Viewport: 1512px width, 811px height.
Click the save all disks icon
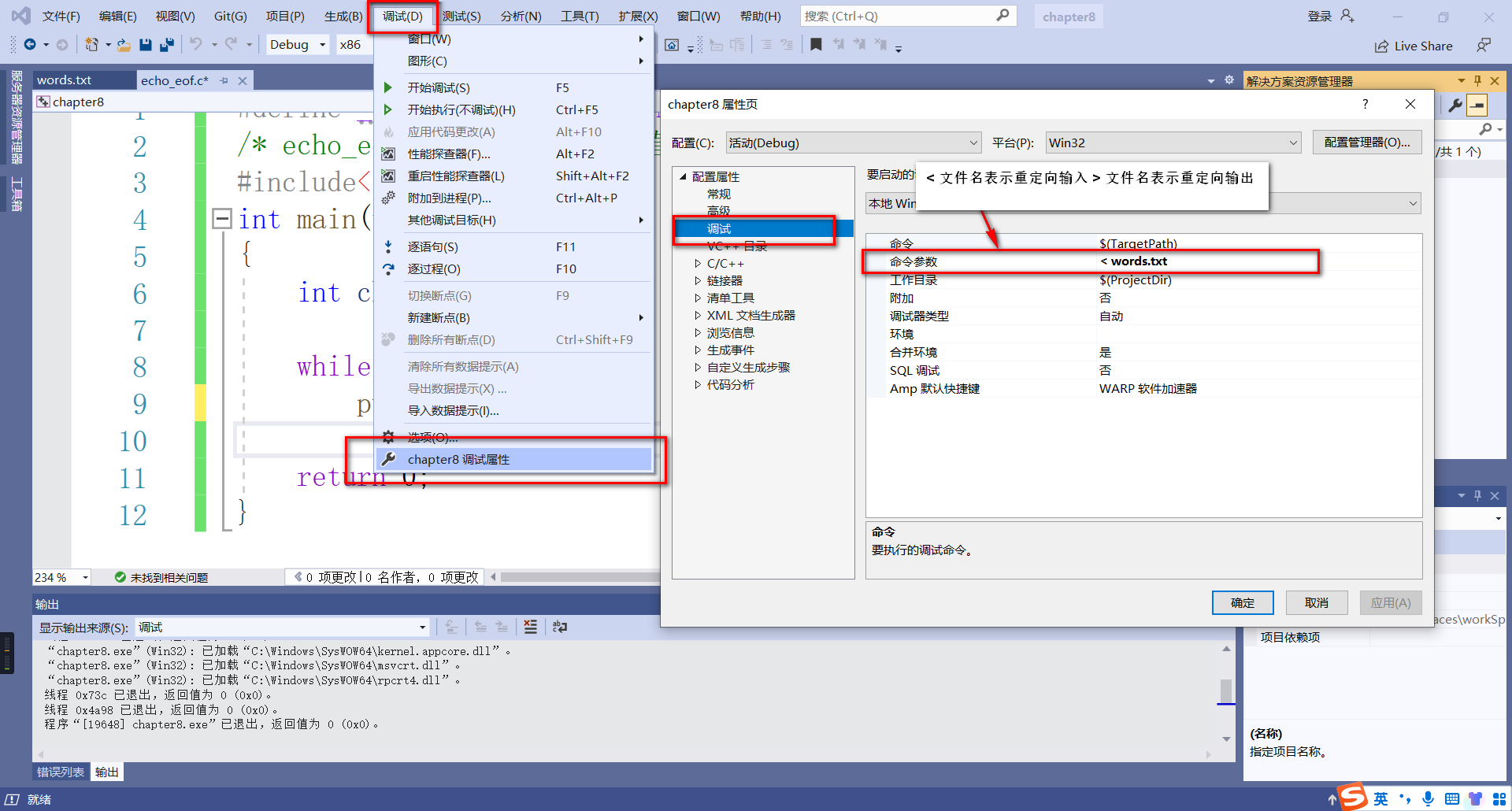pos(166,45)
